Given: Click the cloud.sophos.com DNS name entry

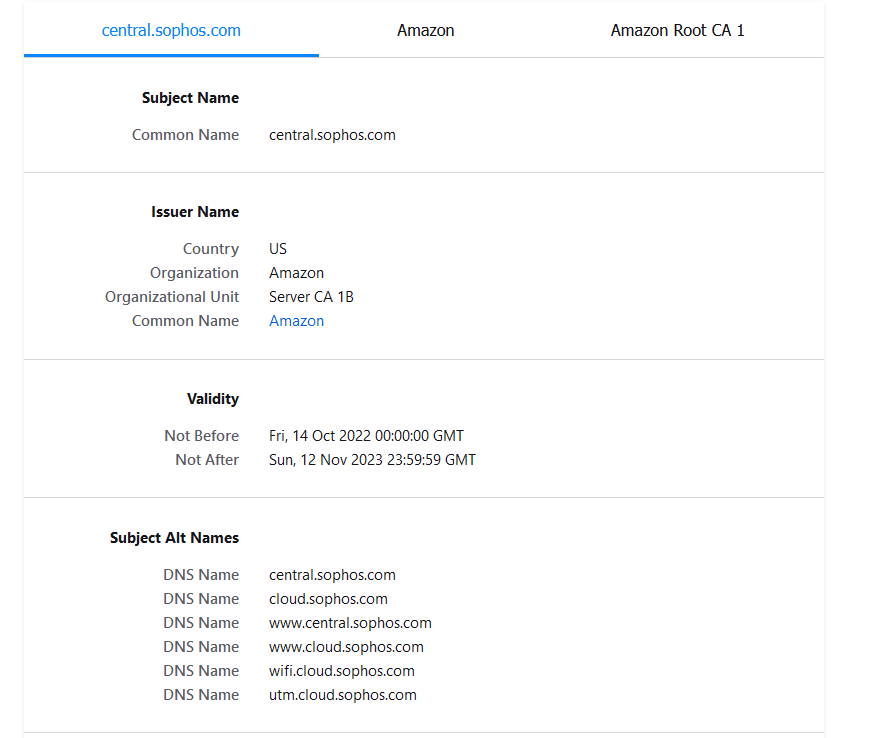Looking at the screenshot, I should pyautogui.click(x=328, y=599).
